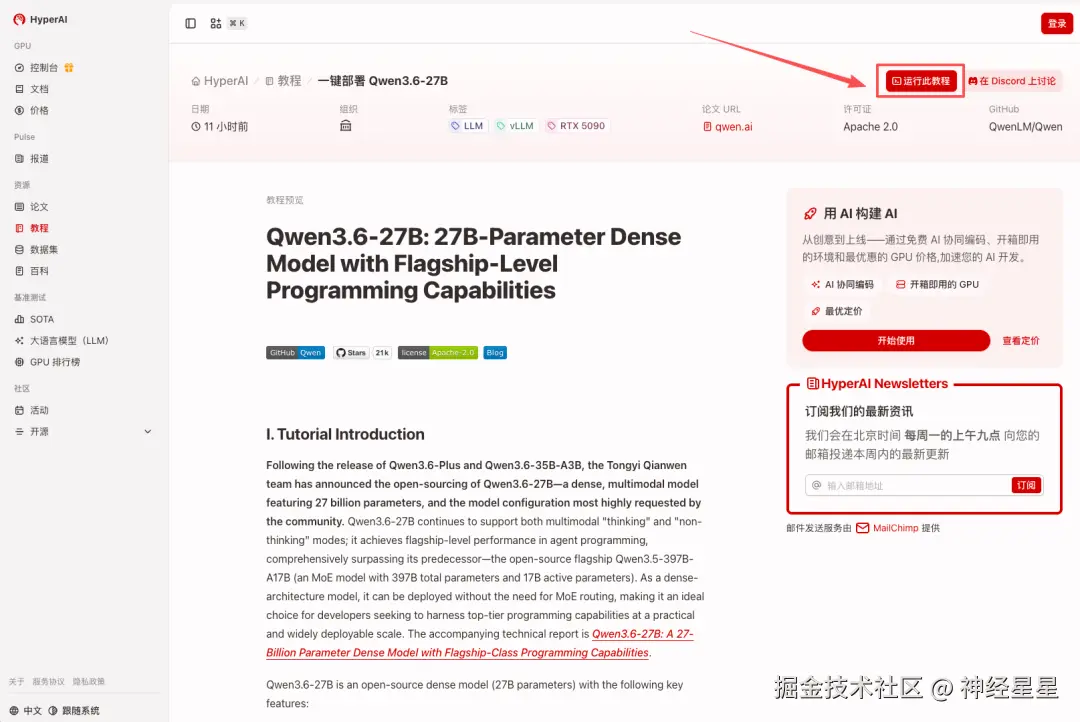1080x722 pixels.
Task: Click the Blog badge
Action: 495,353
